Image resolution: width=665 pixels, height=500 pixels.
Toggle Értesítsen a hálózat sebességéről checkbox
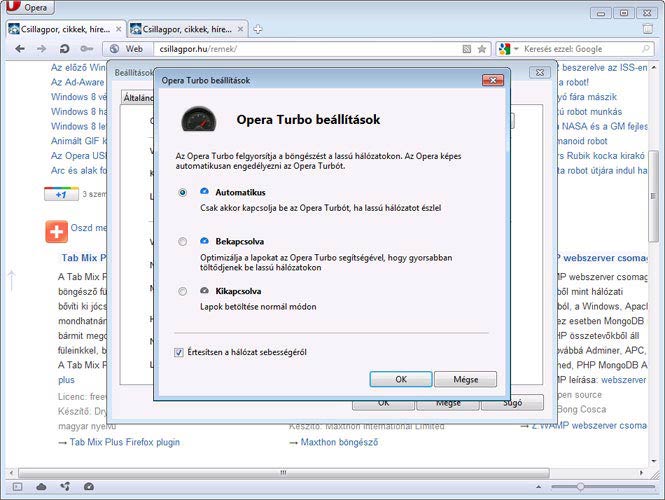179,352
